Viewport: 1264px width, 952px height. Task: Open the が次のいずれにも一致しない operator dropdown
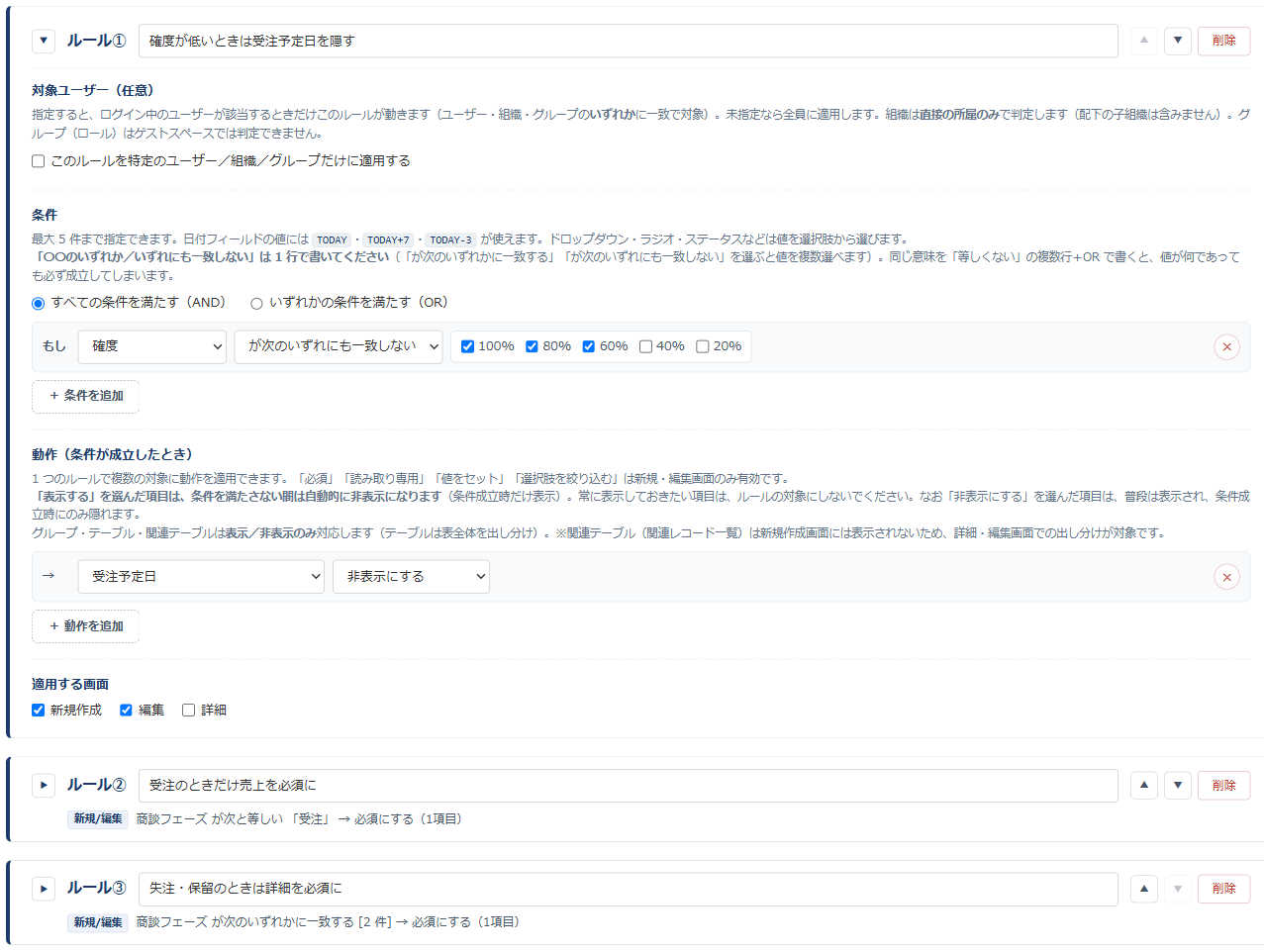tap(339, 346)
